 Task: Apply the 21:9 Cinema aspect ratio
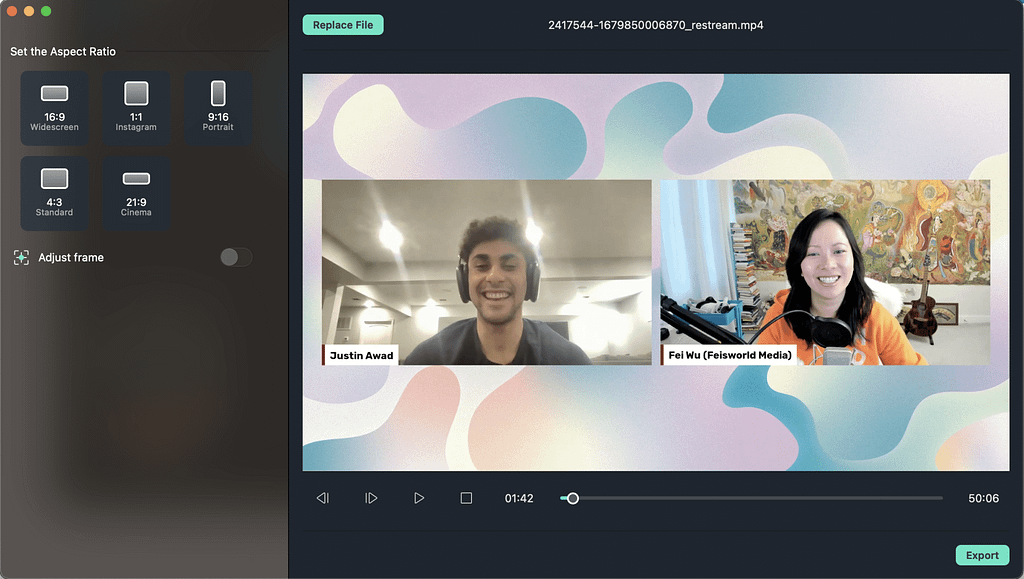[x=136, y=193]
